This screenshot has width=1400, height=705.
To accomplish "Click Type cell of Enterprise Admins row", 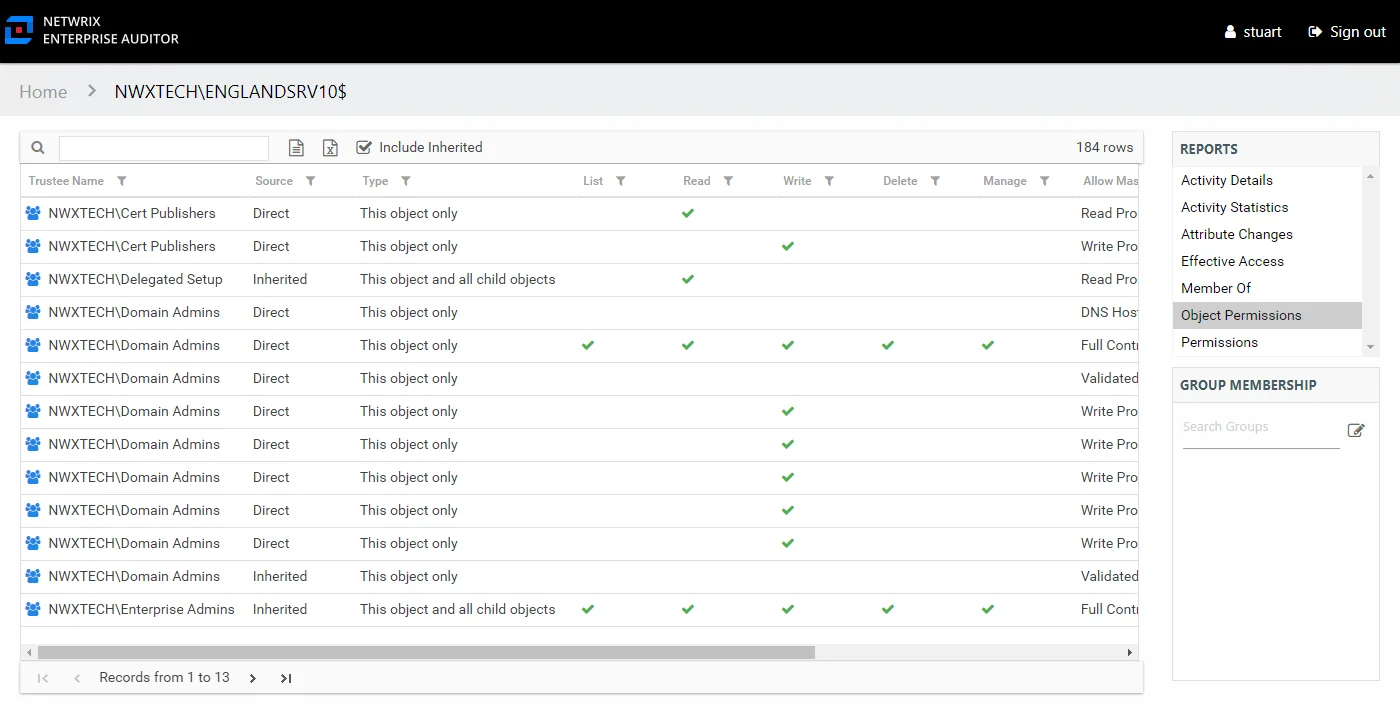I will click(x=457, y=609).
